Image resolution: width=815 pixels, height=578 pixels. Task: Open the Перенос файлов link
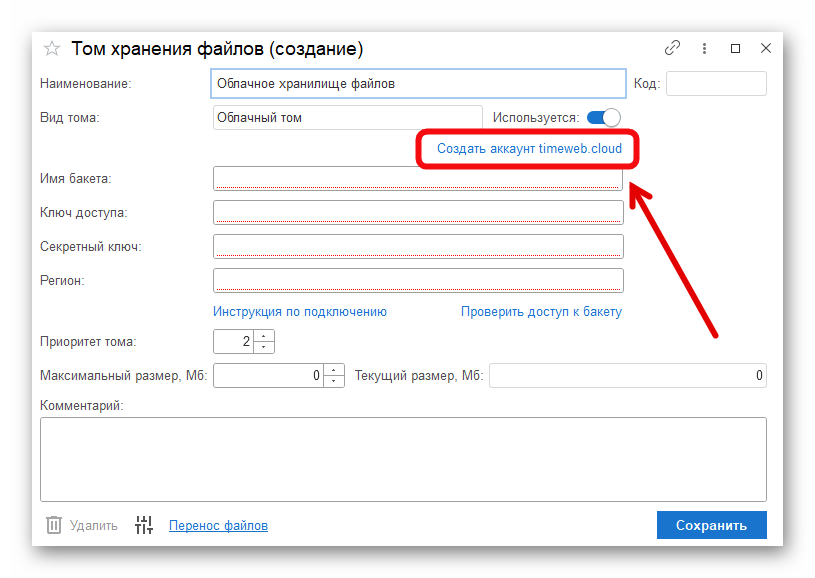tap(218, 526)
